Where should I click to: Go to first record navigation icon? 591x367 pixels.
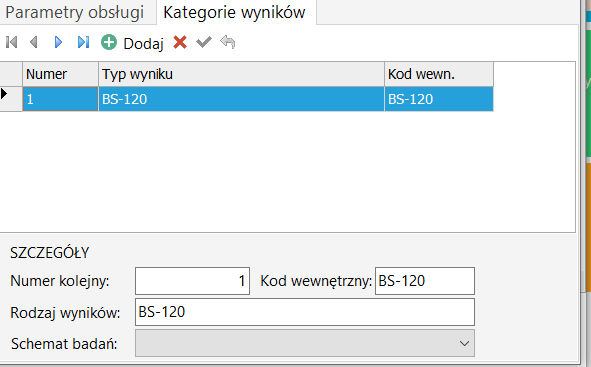[x=12, y=42]
